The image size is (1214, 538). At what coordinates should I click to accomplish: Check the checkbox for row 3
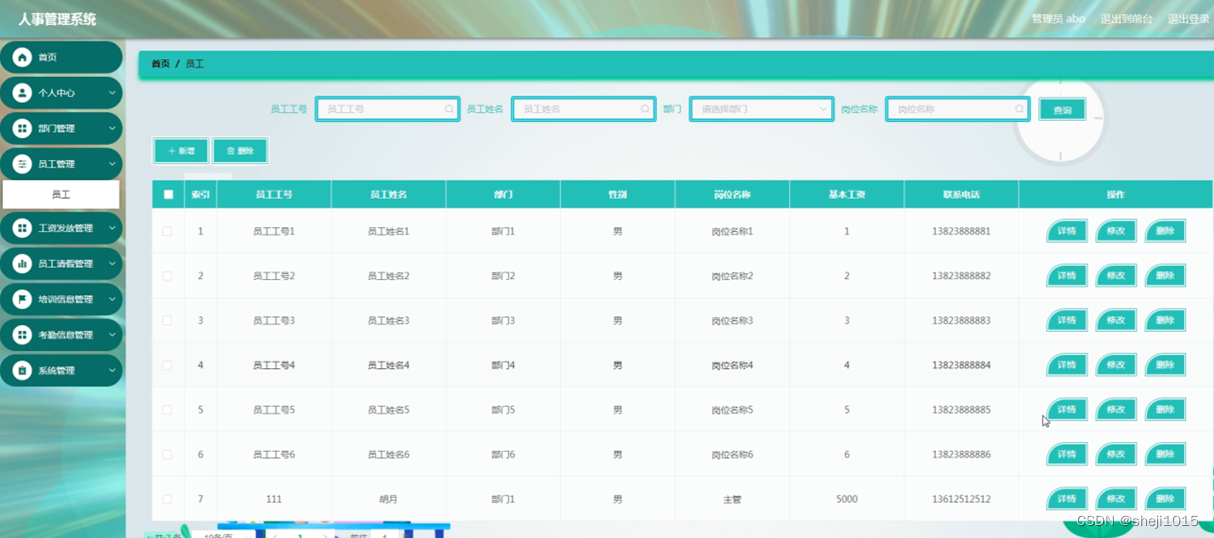tap(167, 321)
